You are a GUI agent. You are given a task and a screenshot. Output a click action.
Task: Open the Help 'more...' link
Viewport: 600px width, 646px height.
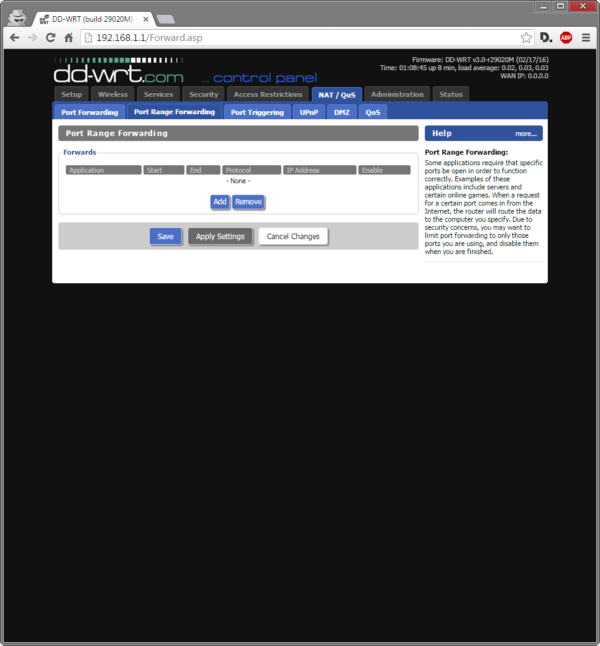coord(526,133)
